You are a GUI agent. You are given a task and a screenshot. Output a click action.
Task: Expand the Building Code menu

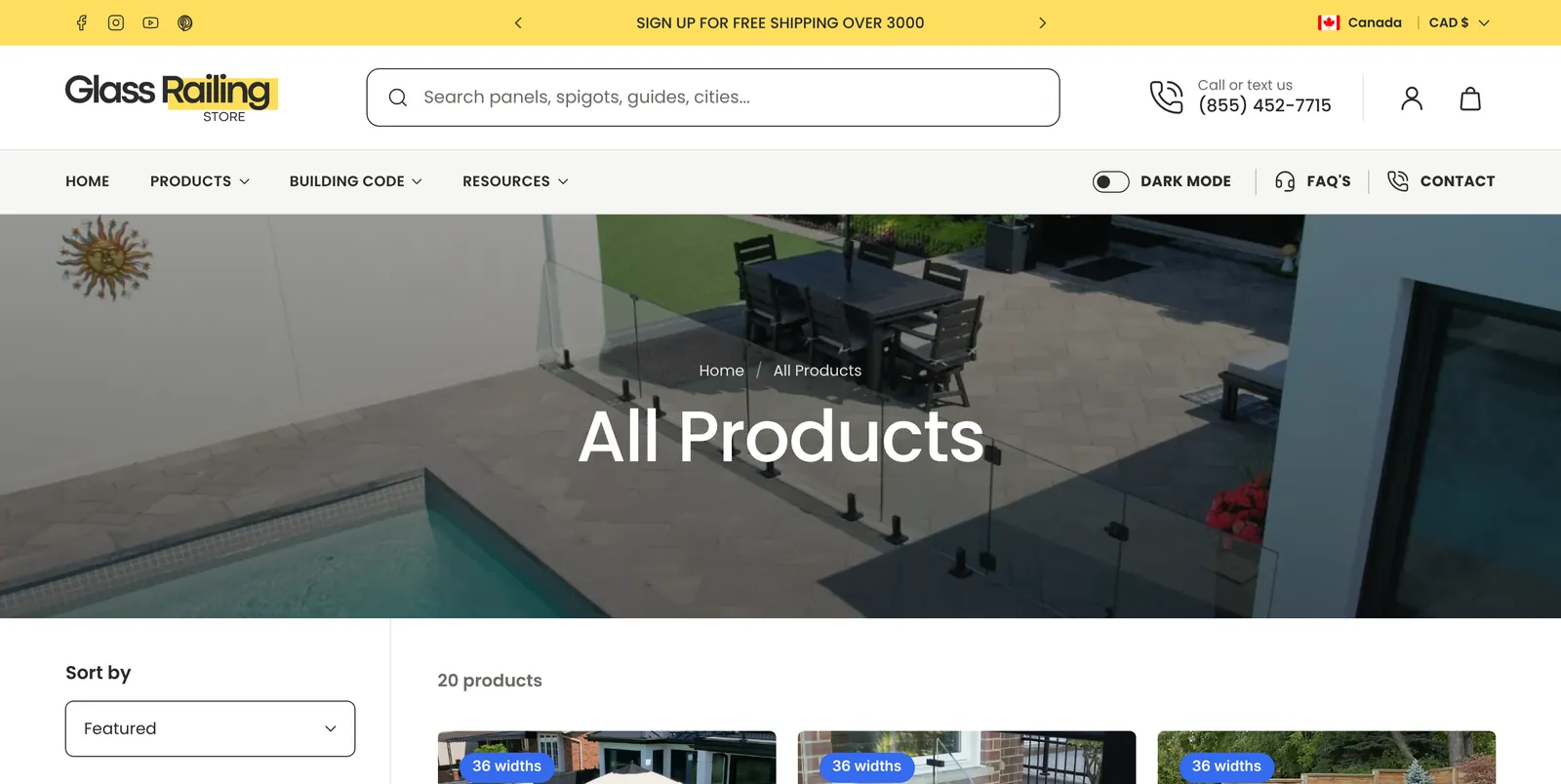(x=356, y=181)
